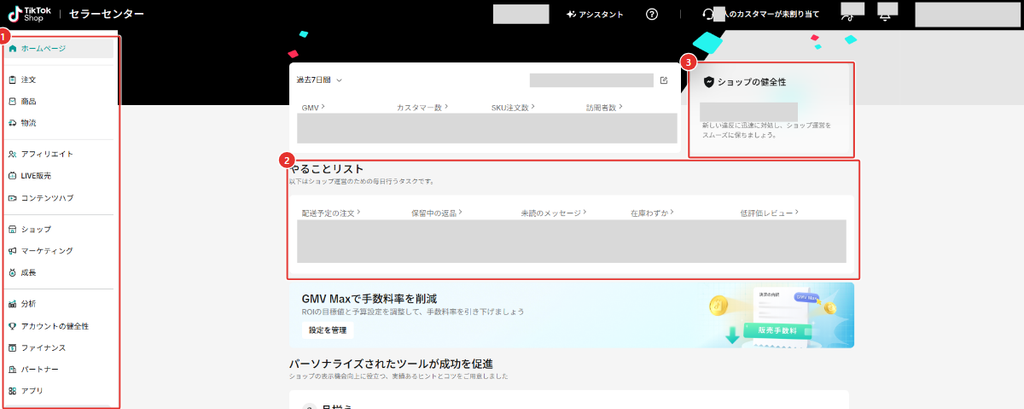The height and width of the screenshot is (409, 1024).
Task: Click the 注文 orders icon
Action: (12, 80)
